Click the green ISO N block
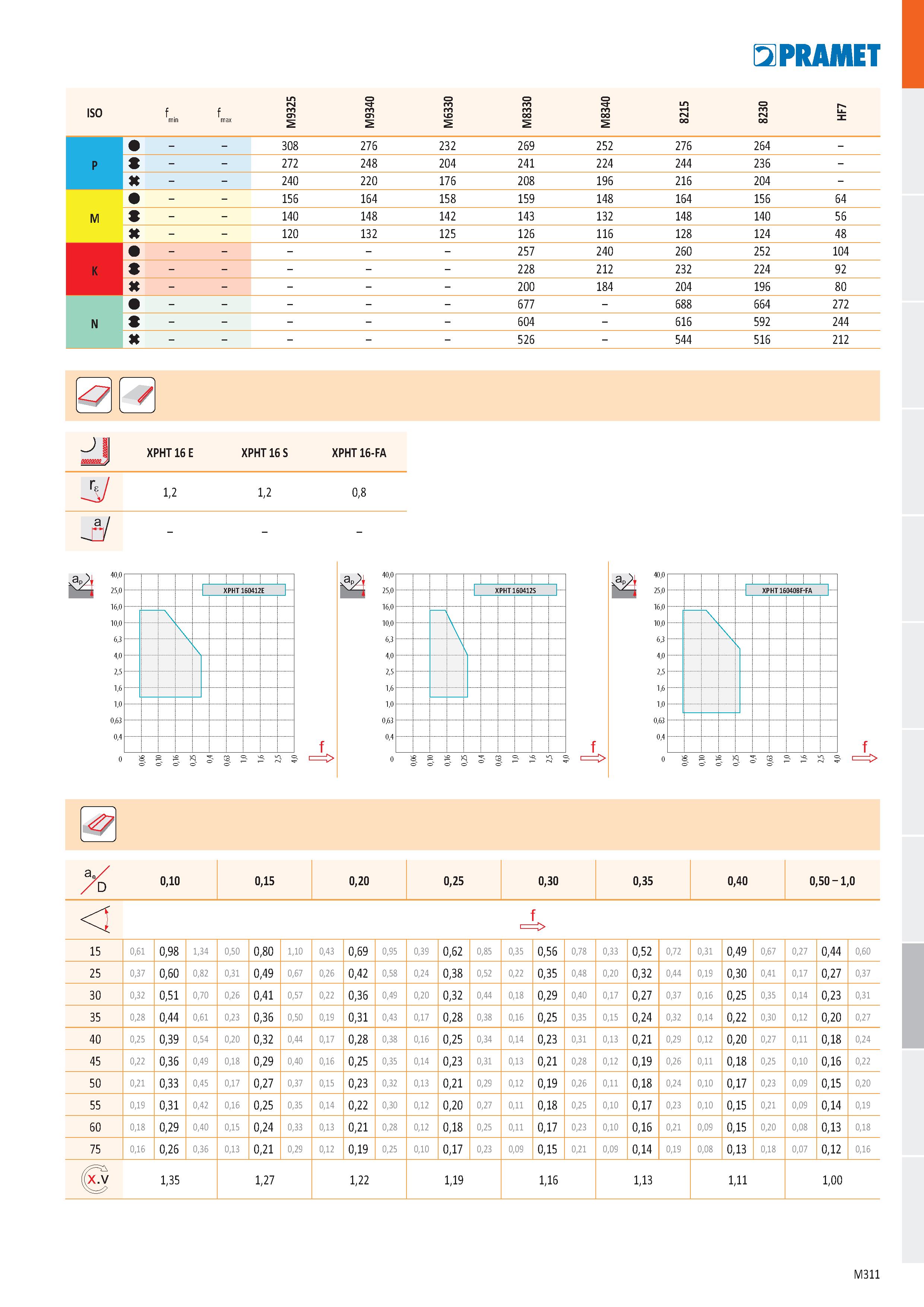The height and width of the screenshot is (1307, 924). click(x=95, y=322)
